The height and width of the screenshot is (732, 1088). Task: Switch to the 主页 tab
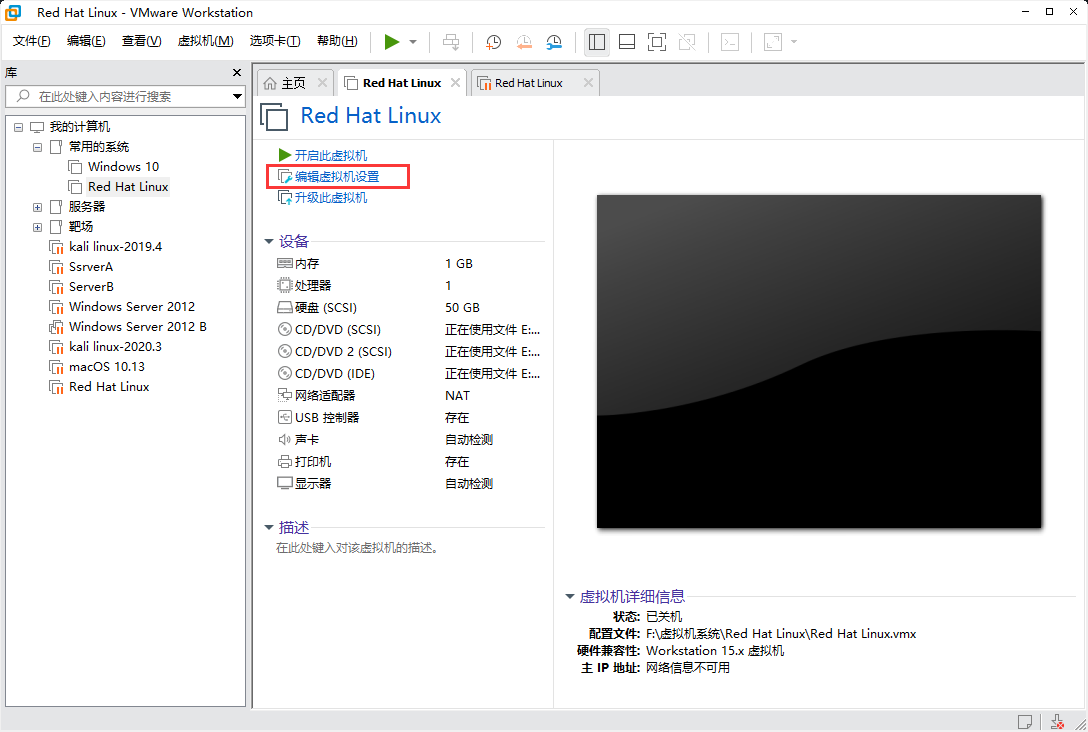[x=290, y=82]
